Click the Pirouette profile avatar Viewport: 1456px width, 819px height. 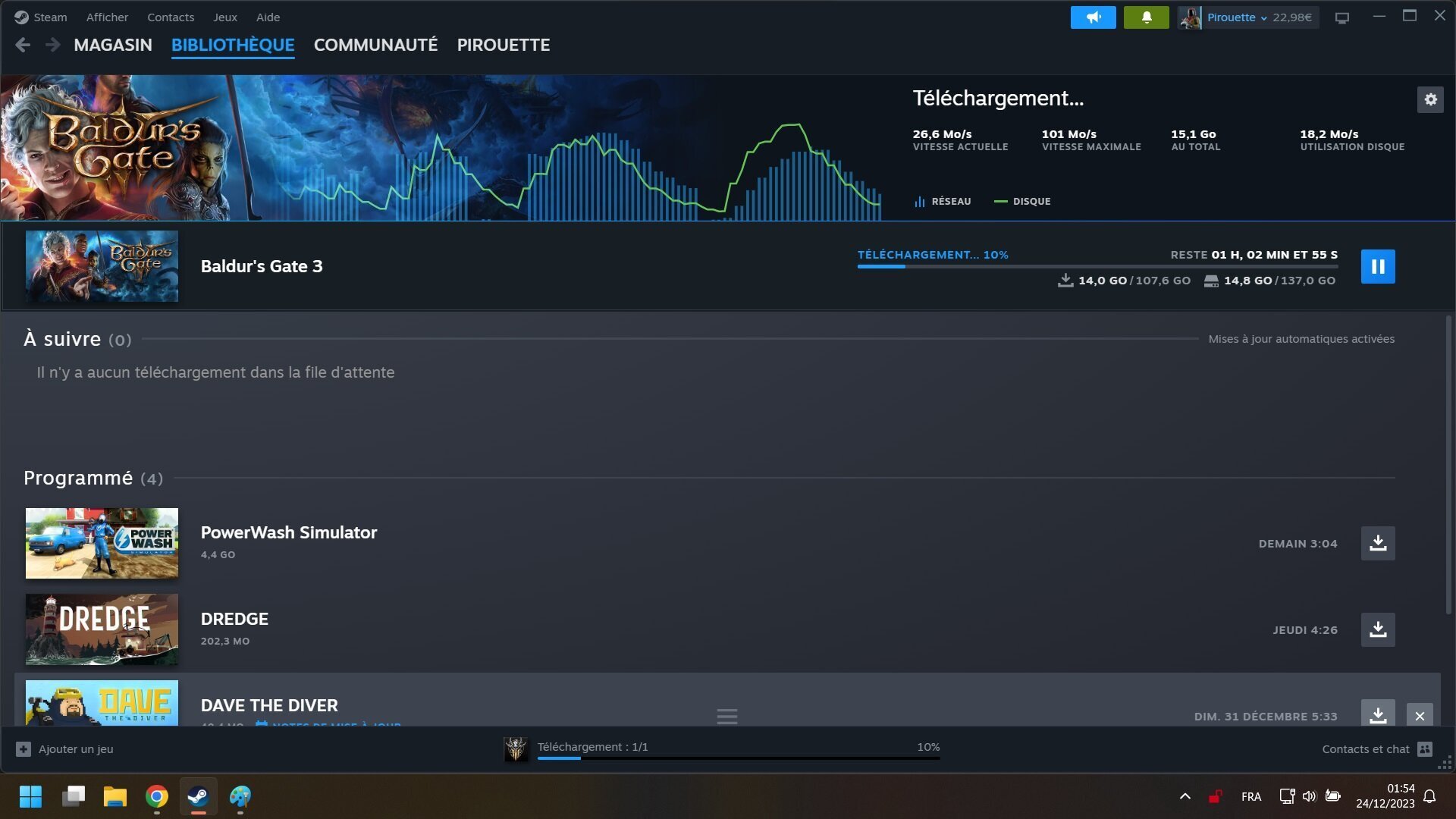coord(1190,17)
